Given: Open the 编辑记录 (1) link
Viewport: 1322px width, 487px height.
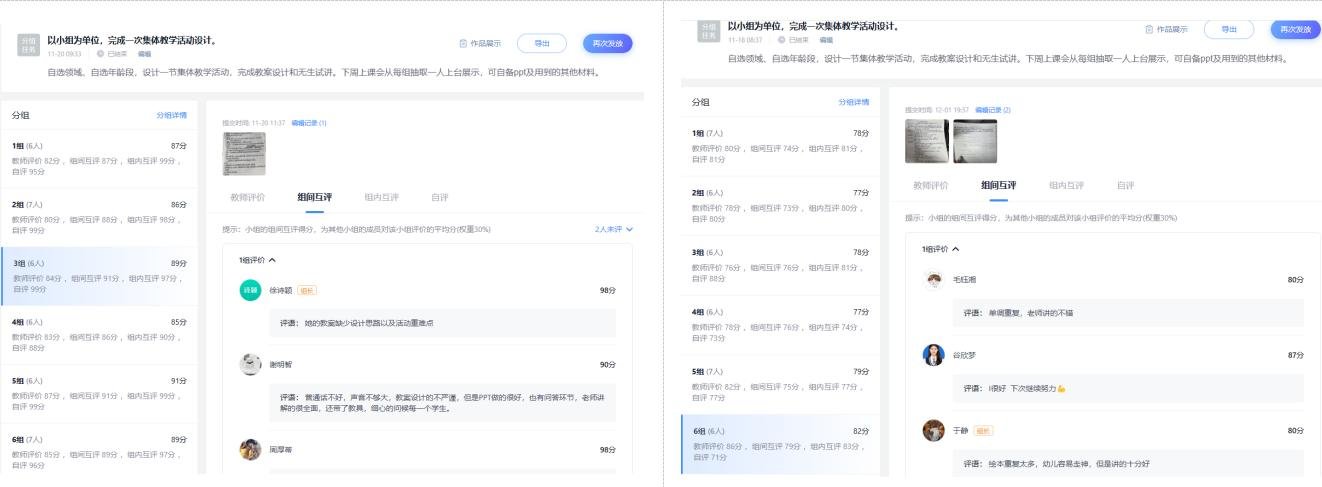Looking at the screenshot, I should point(309,122).
